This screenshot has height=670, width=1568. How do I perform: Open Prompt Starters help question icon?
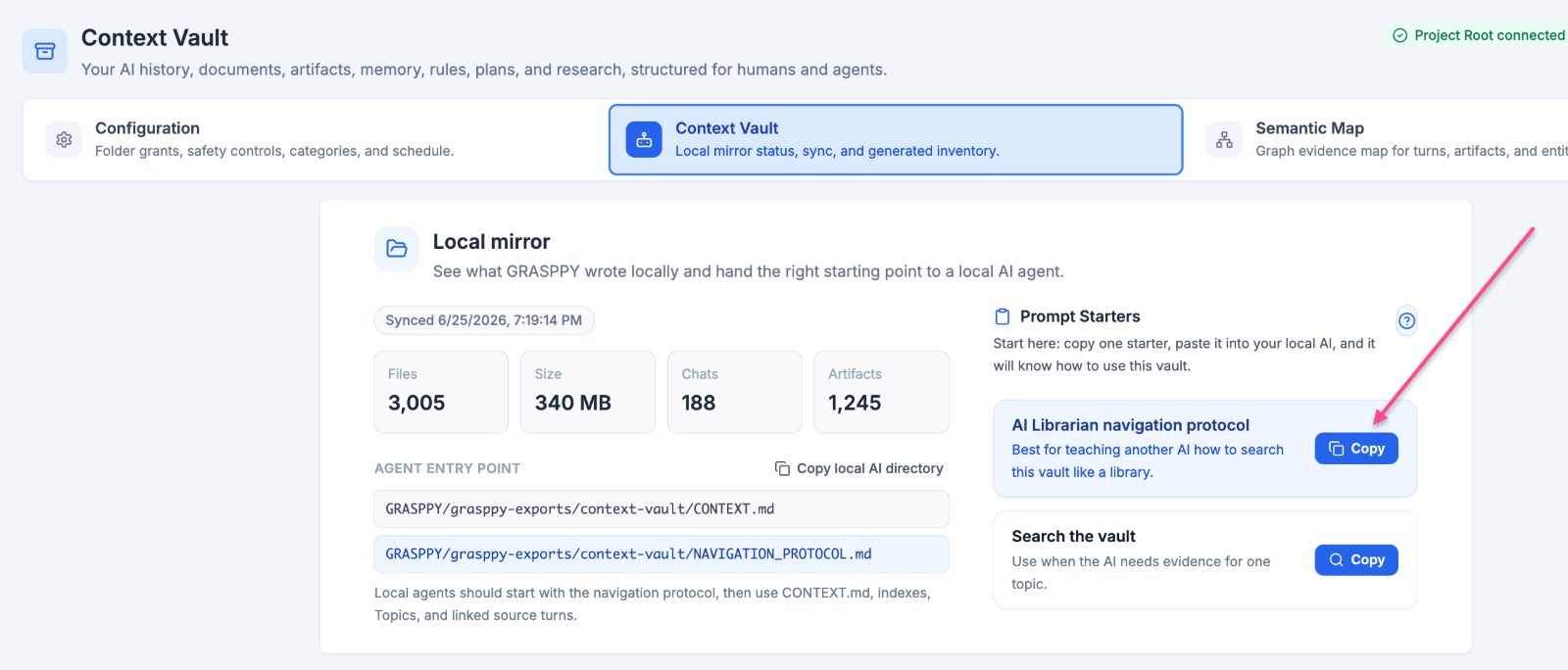click(x=1406, y=320)
